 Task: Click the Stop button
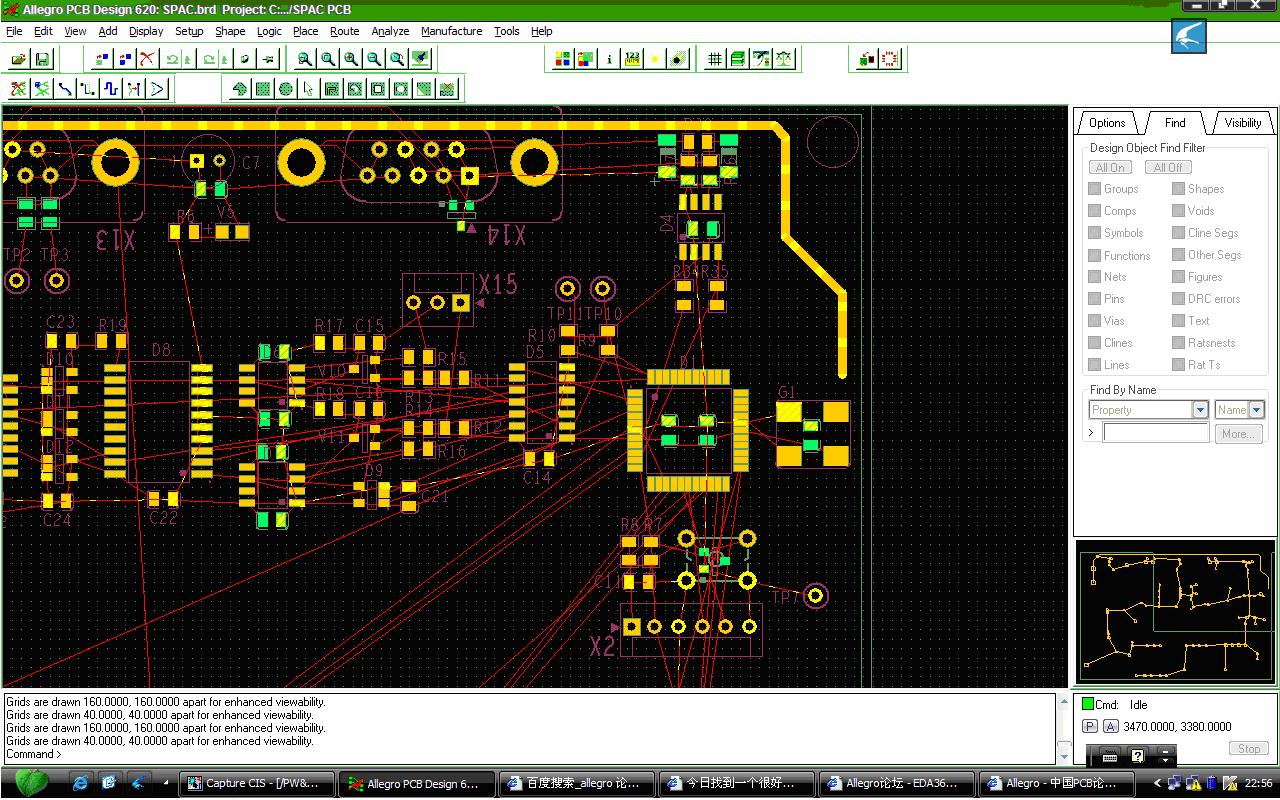coord(1249,748)
